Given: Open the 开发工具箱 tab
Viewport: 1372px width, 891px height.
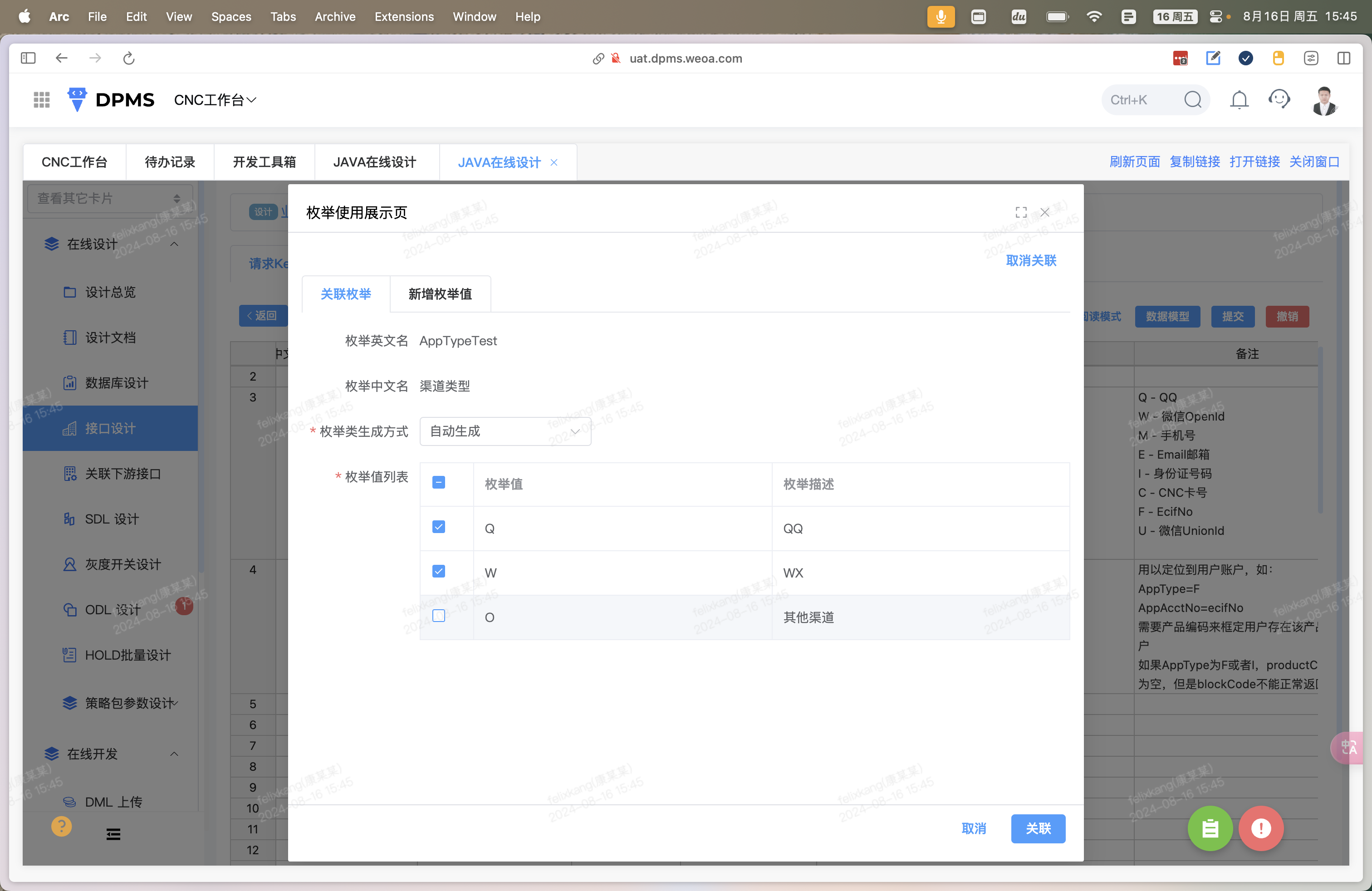Looking at the screenshot, I should (265, 162).
